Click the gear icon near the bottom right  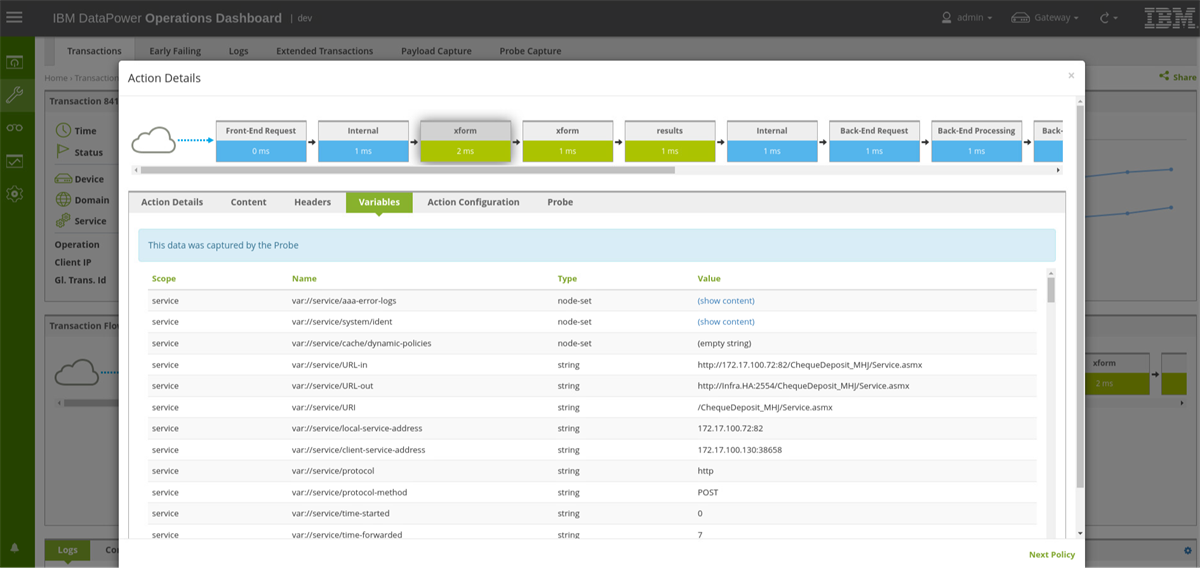[x=1187, y=551]
